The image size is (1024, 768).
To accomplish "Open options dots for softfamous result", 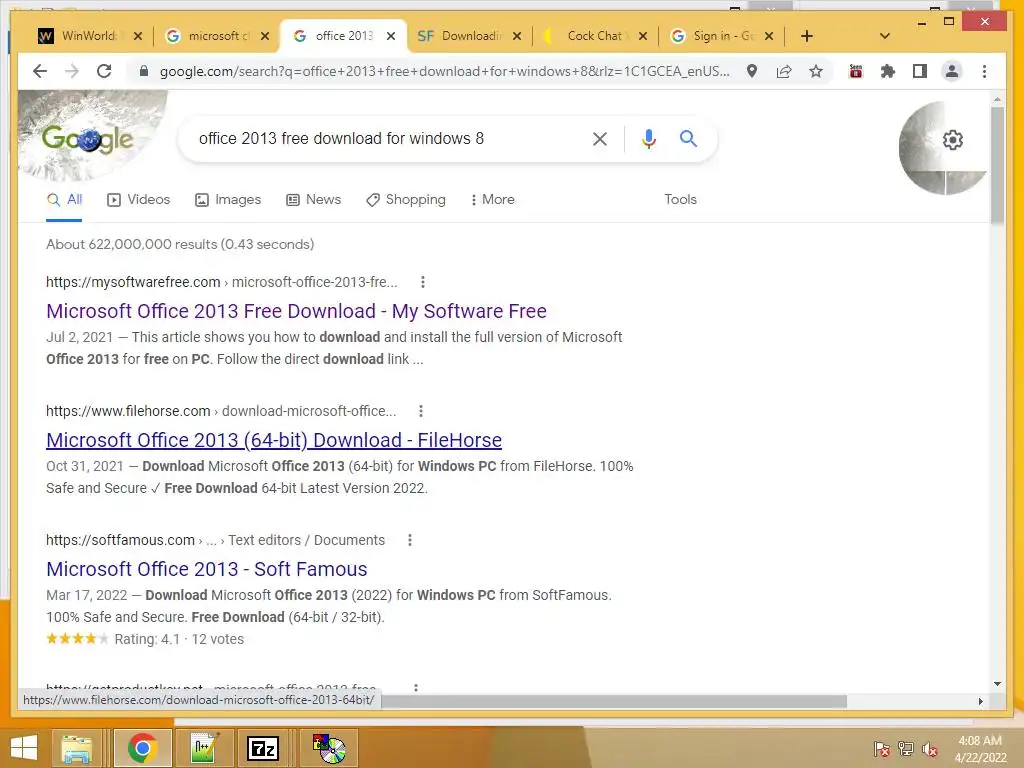I will coord(409,540).
